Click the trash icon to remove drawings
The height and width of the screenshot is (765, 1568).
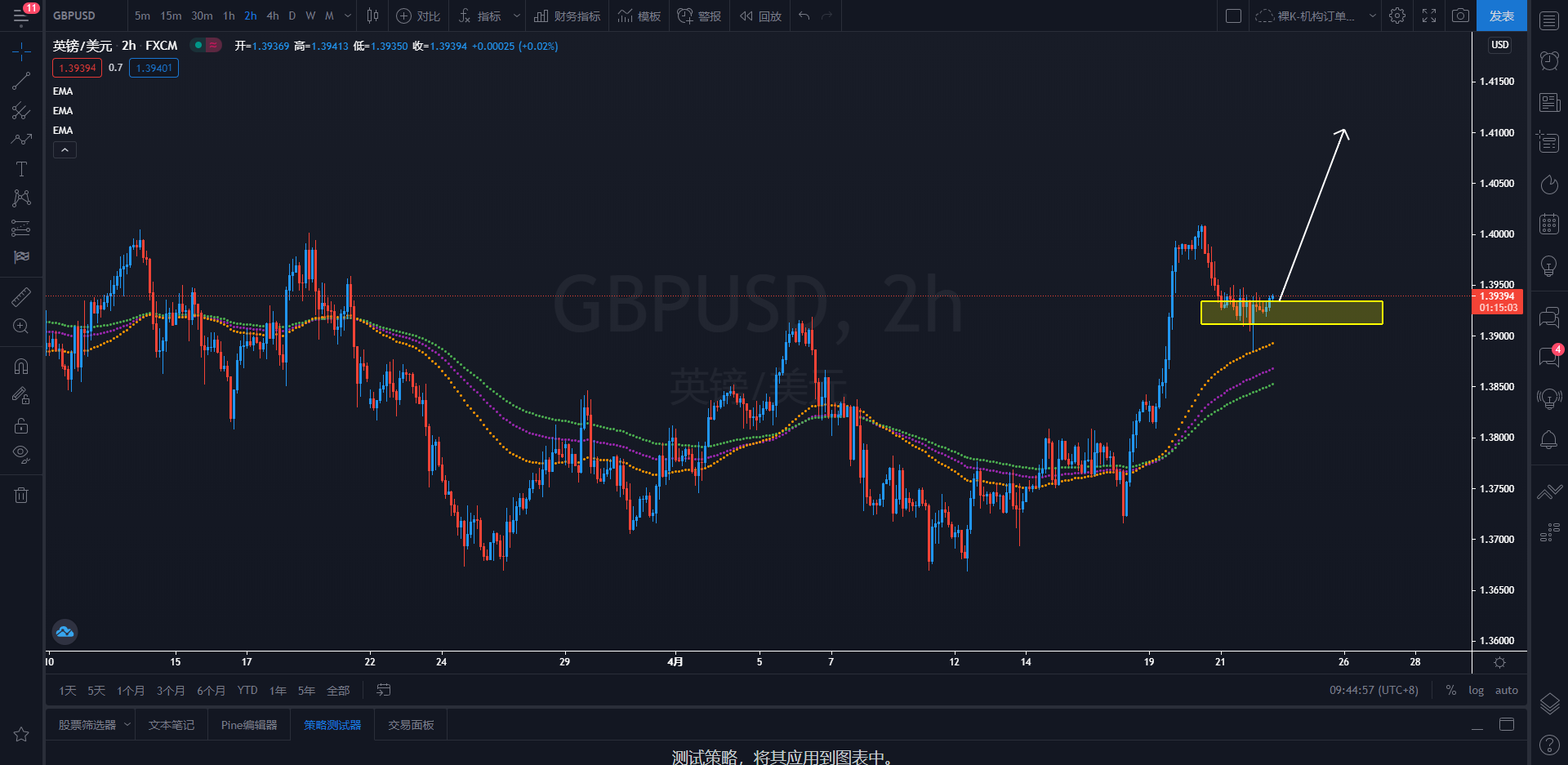tap(21, 495)
